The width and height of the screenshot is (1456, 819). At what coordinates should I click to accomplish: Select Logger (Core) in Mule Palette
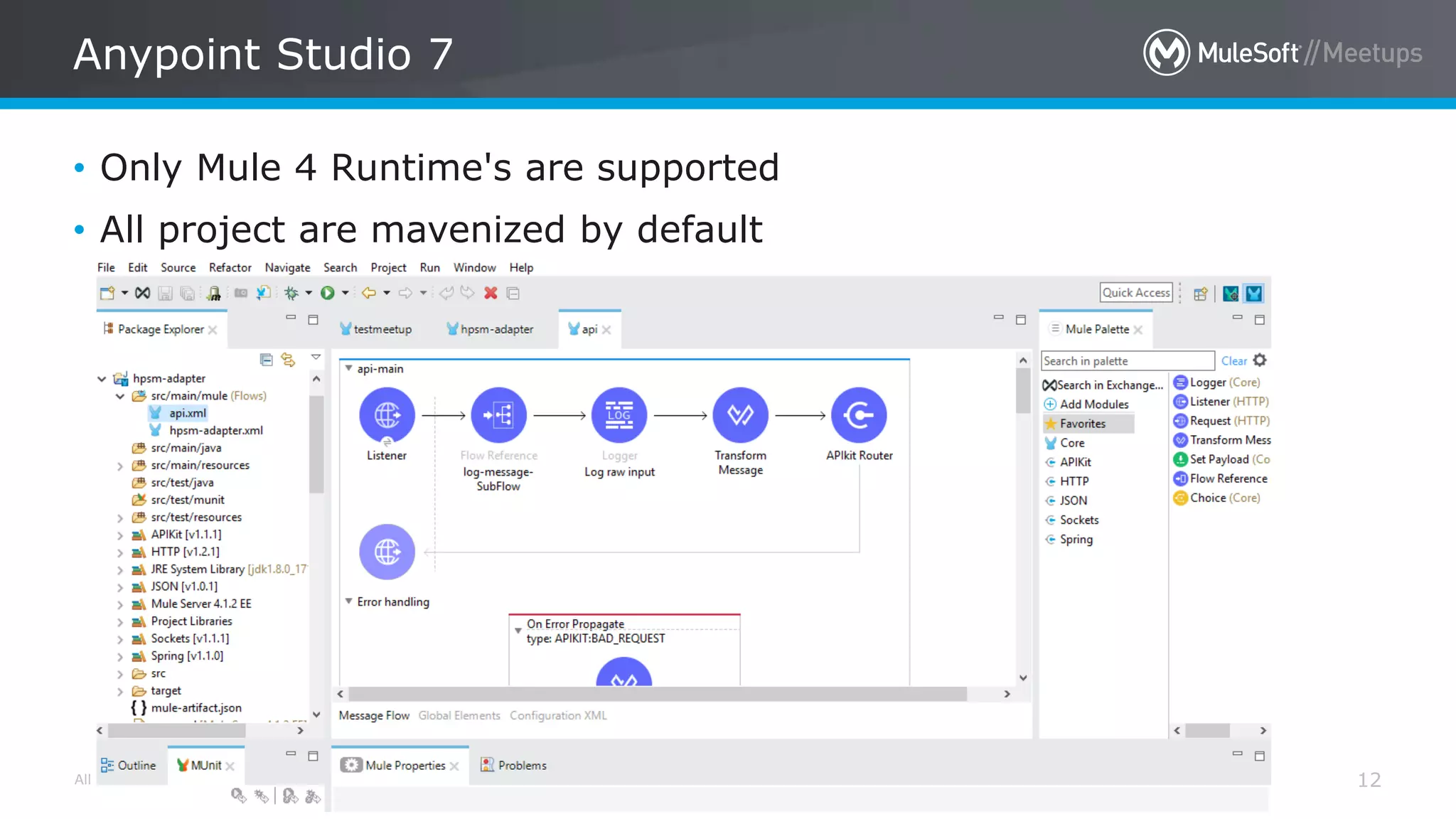[1216, 382]
